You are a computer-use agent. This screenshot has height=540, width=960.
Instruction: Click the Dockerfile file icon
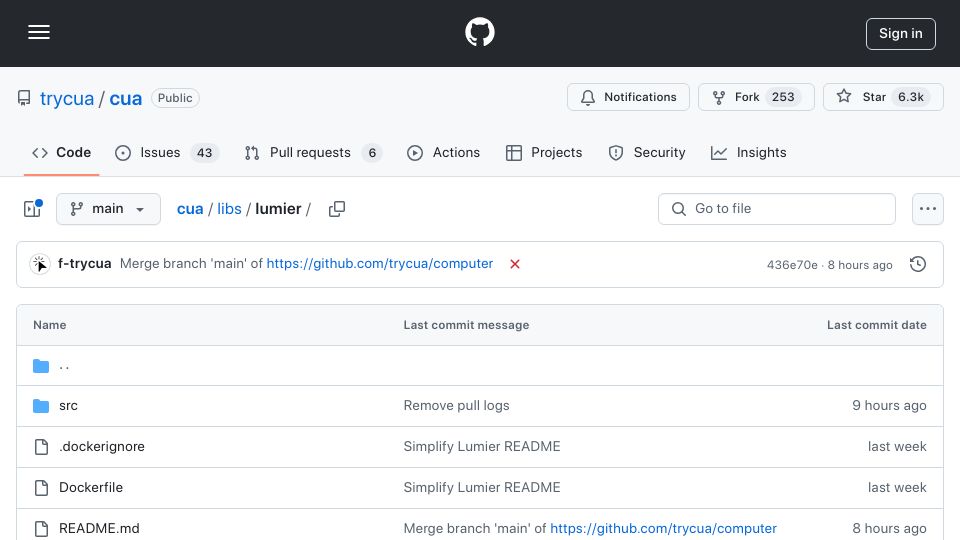pyautogui.click(x=41, y=488)
